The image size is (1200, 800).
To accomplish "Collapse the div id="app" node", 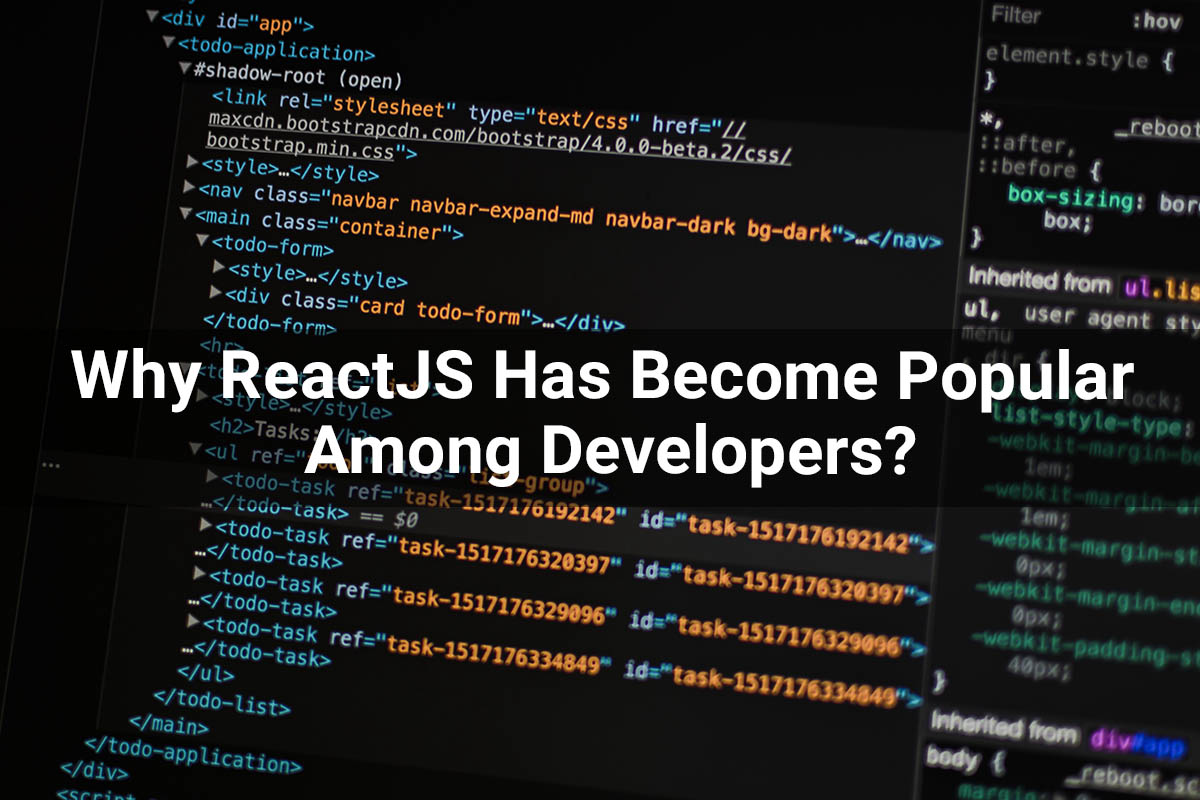I will click(x=151, y=16).
